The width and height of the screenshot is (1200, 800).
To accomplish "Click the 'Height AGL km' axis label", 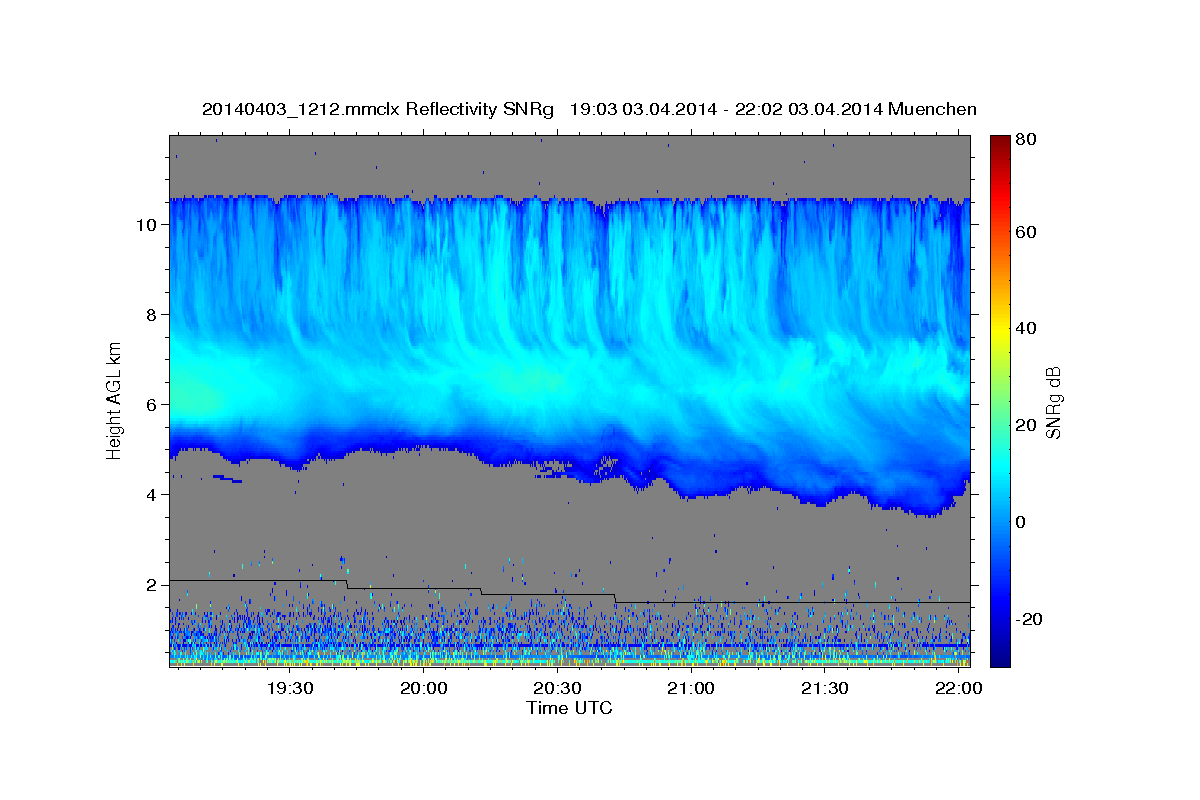I will click(x=114, y=399).
